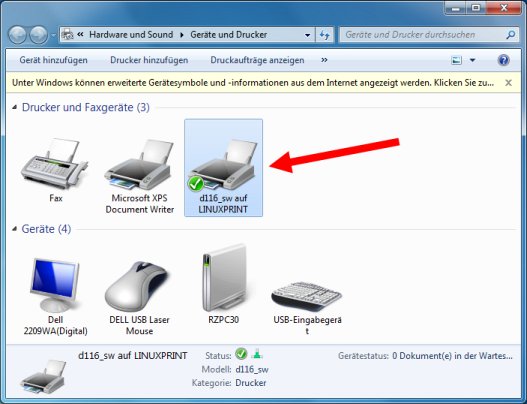Screen dimensions: 527x404
Task: Click Druckaufträge anzeigen in toolbar
Action: point(257,60)
